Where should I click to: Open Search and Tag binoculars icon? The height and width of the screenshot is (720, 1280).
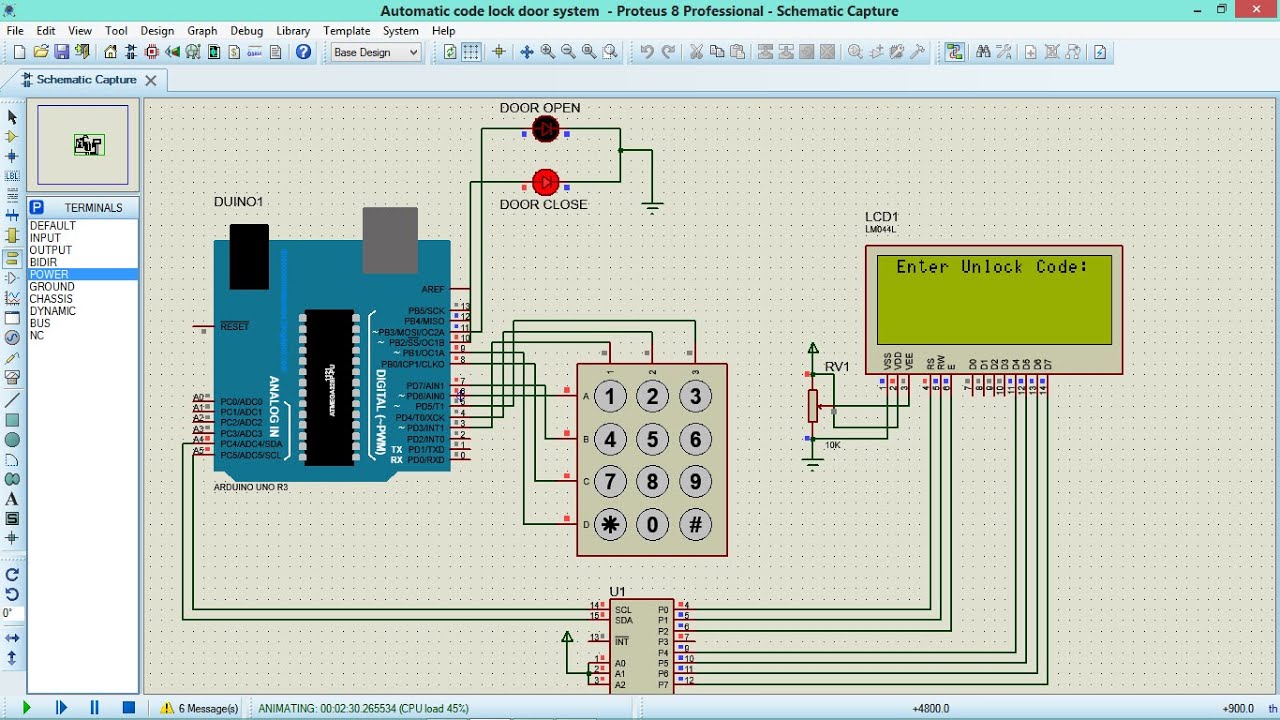pos(982,52)
